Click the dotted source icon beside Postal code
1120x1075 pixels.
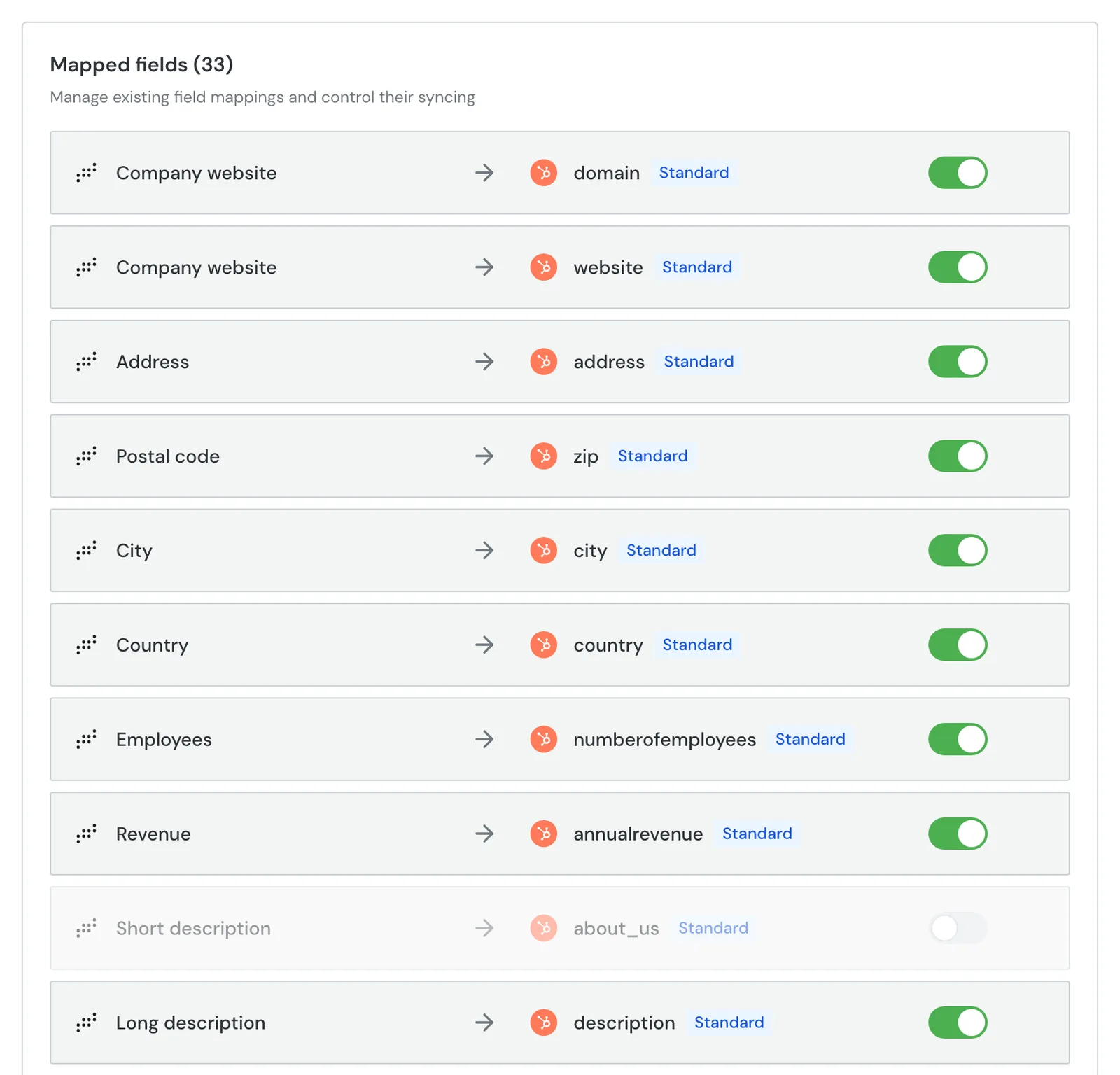[x=87, y=456]
